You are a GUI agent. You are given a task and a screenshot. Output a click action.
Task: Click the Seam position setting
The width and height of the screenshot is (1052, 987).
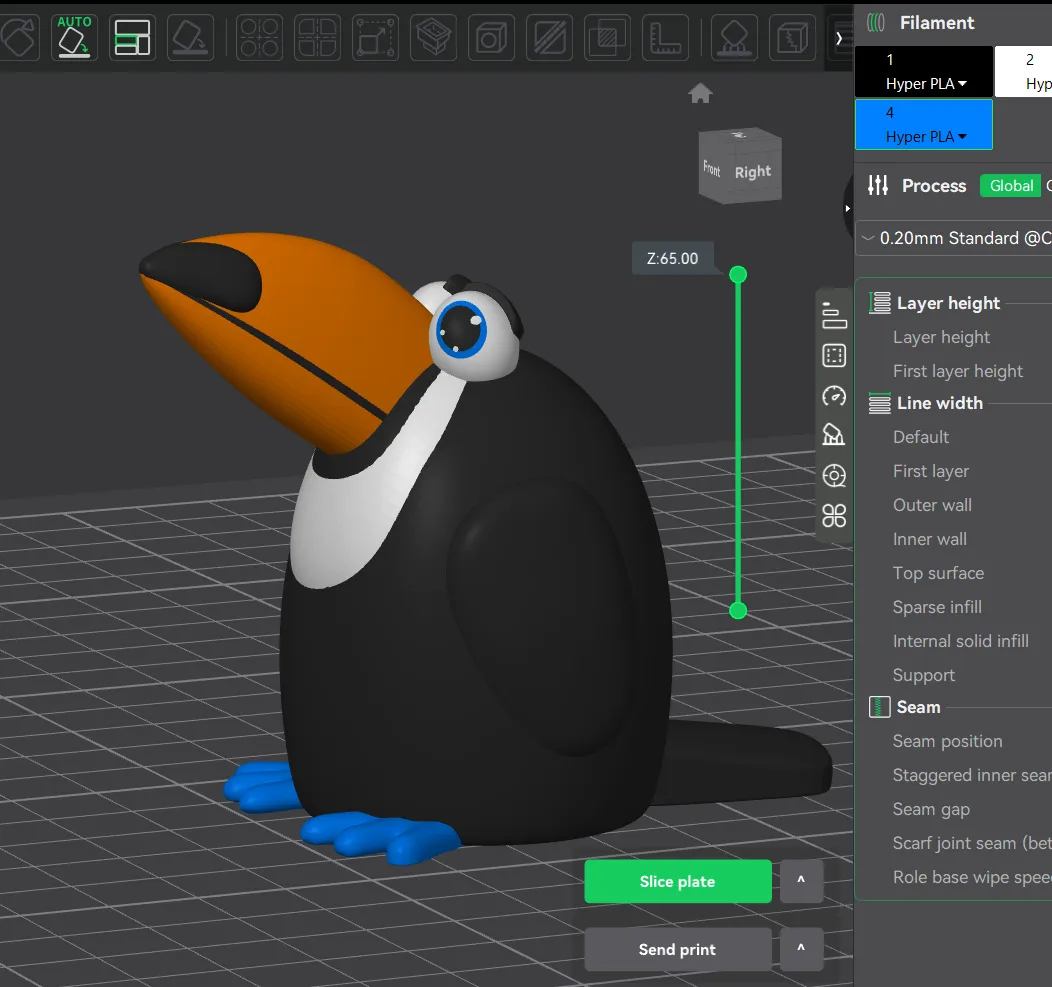click(947, 741)
